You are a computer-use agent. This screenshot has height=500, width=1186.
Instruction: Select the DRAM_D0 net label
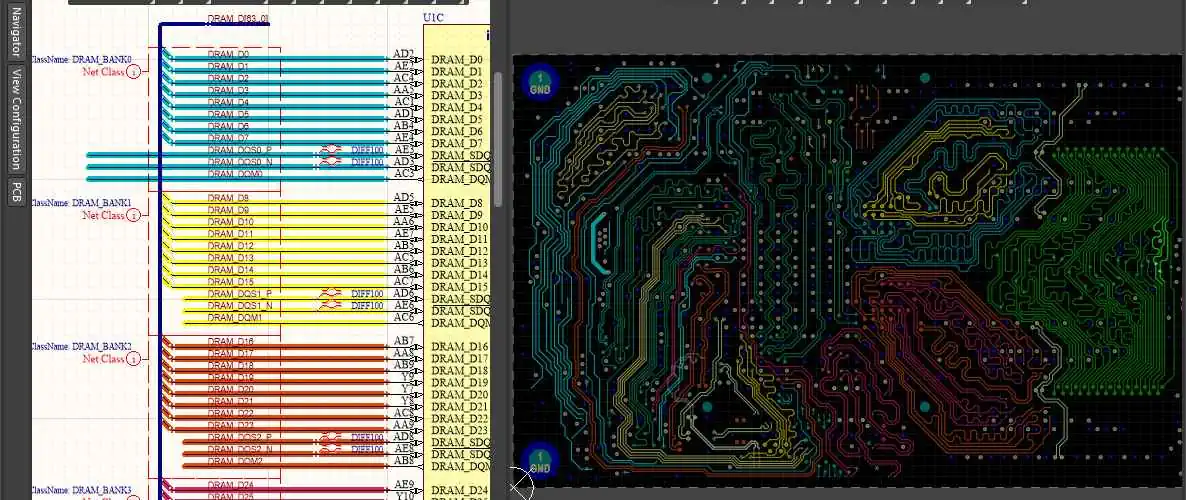(x=228, y=54)
